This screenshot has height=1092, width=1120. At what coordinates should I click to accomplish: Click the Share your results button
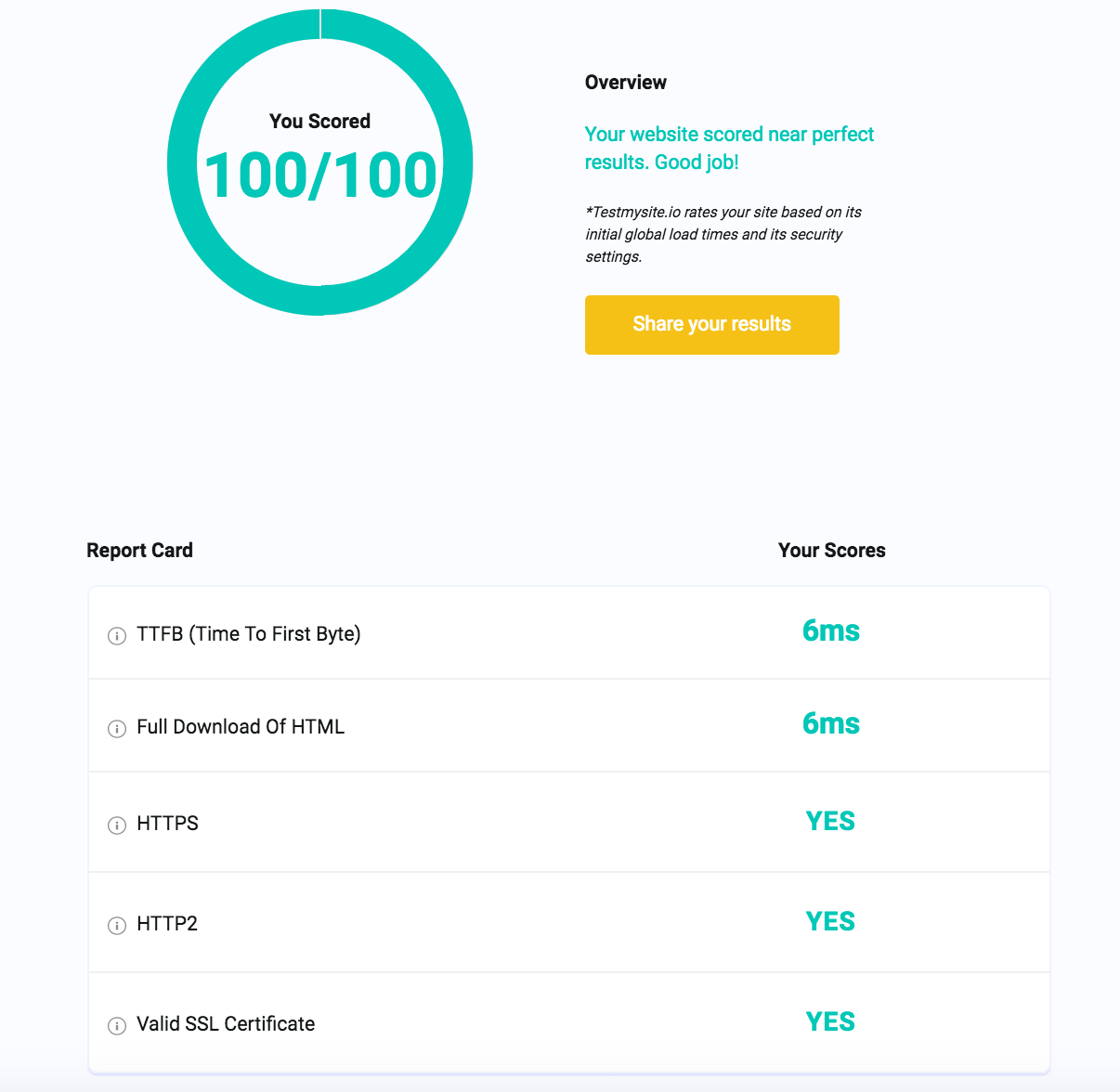(x=711, y=325)
